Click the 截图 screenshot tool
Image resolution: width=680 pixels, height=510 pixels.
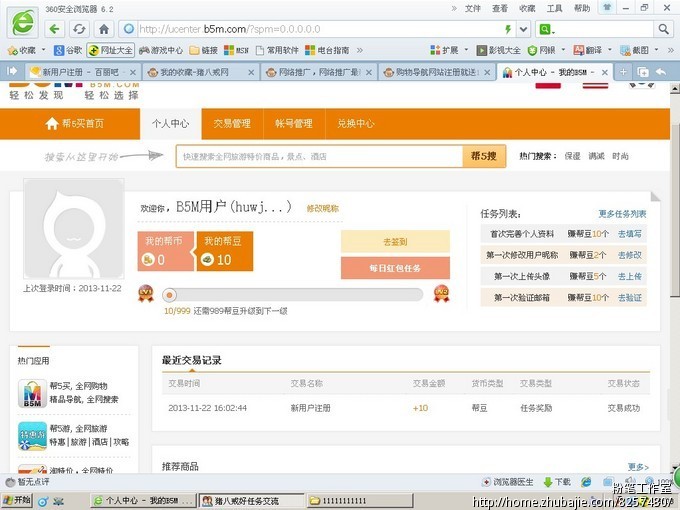pos(634,50)
